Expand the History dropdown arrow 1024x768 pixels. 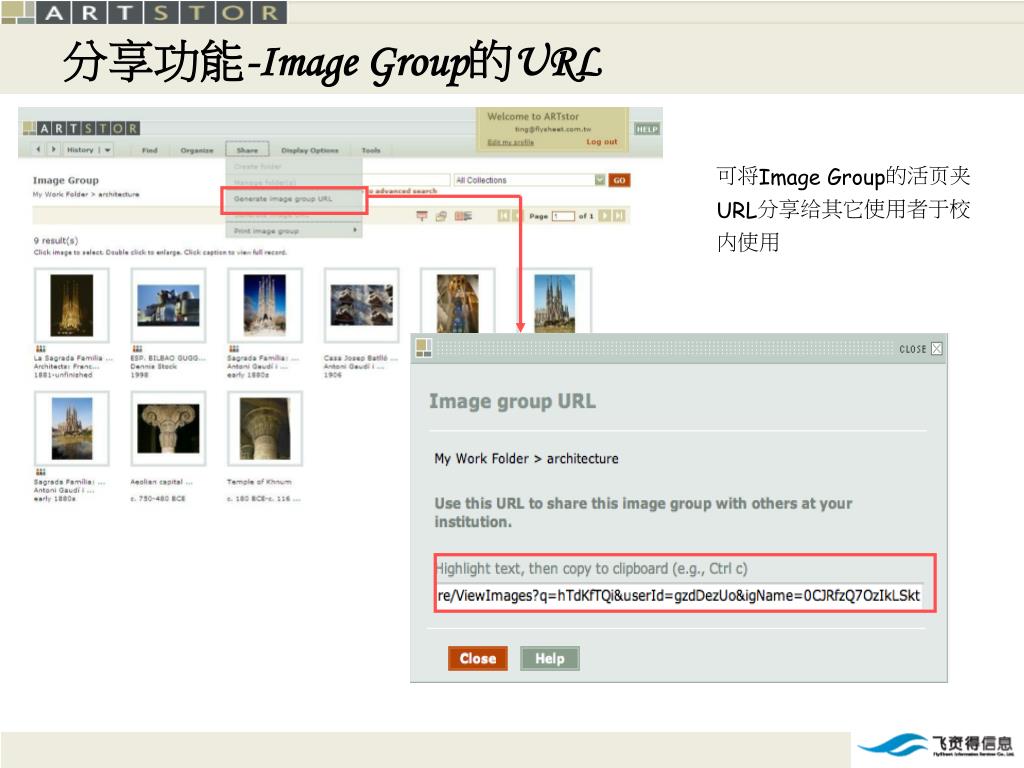coord(108,150)
